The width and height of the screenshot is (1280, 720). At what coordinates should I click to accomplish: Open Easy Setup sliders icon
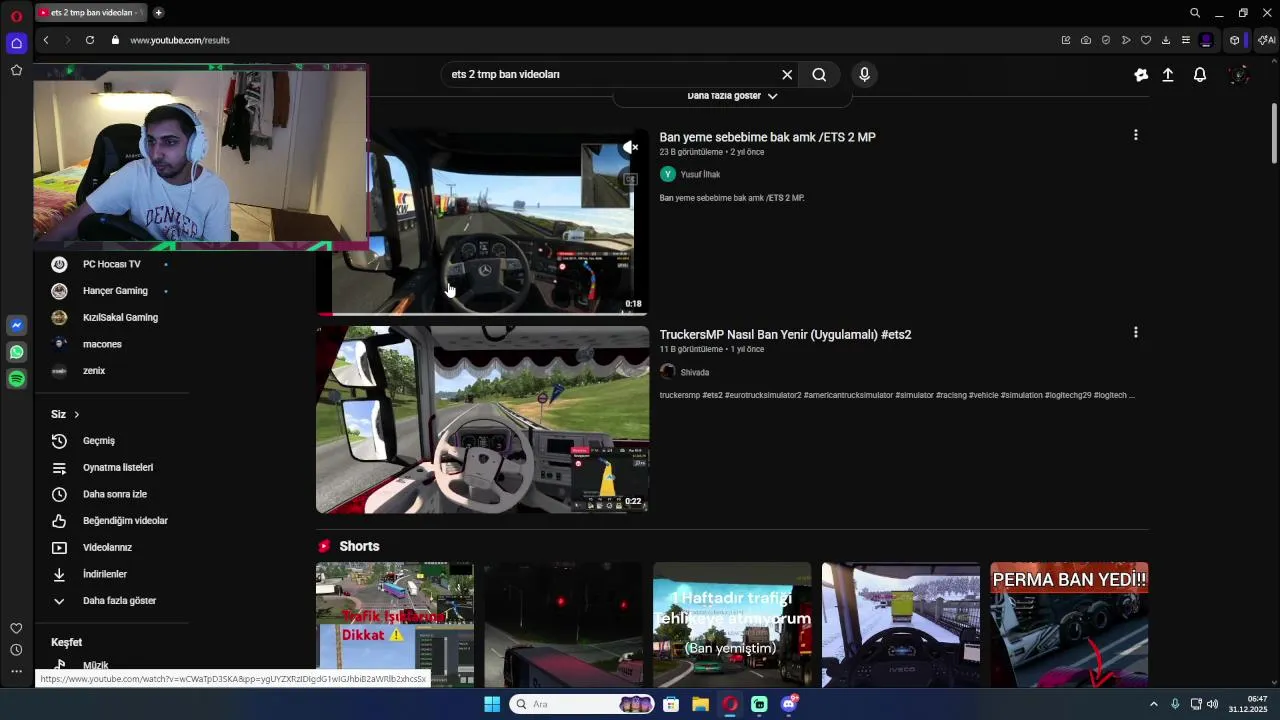pyautogui.click(x=1186, y=40)
